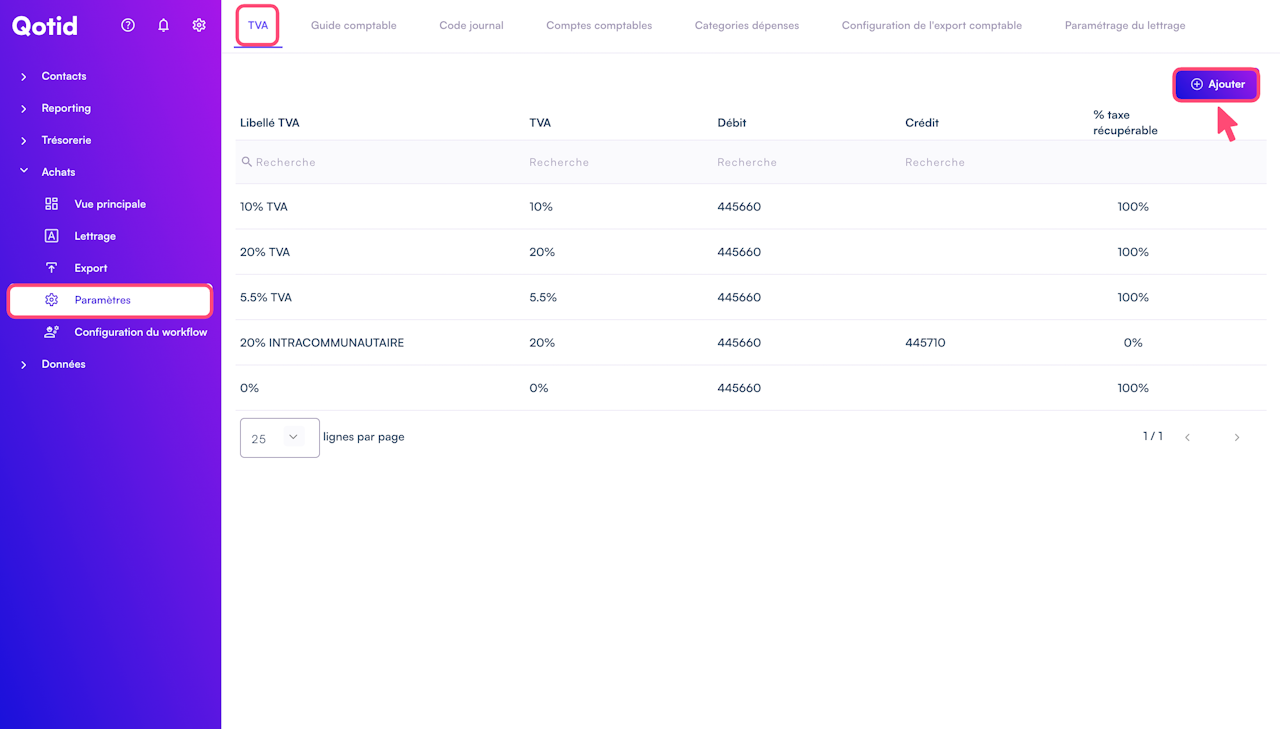Viewport: 1280px width, 729px height.
Task: Click the Vue principale grid icon
Action: (52, 204)
